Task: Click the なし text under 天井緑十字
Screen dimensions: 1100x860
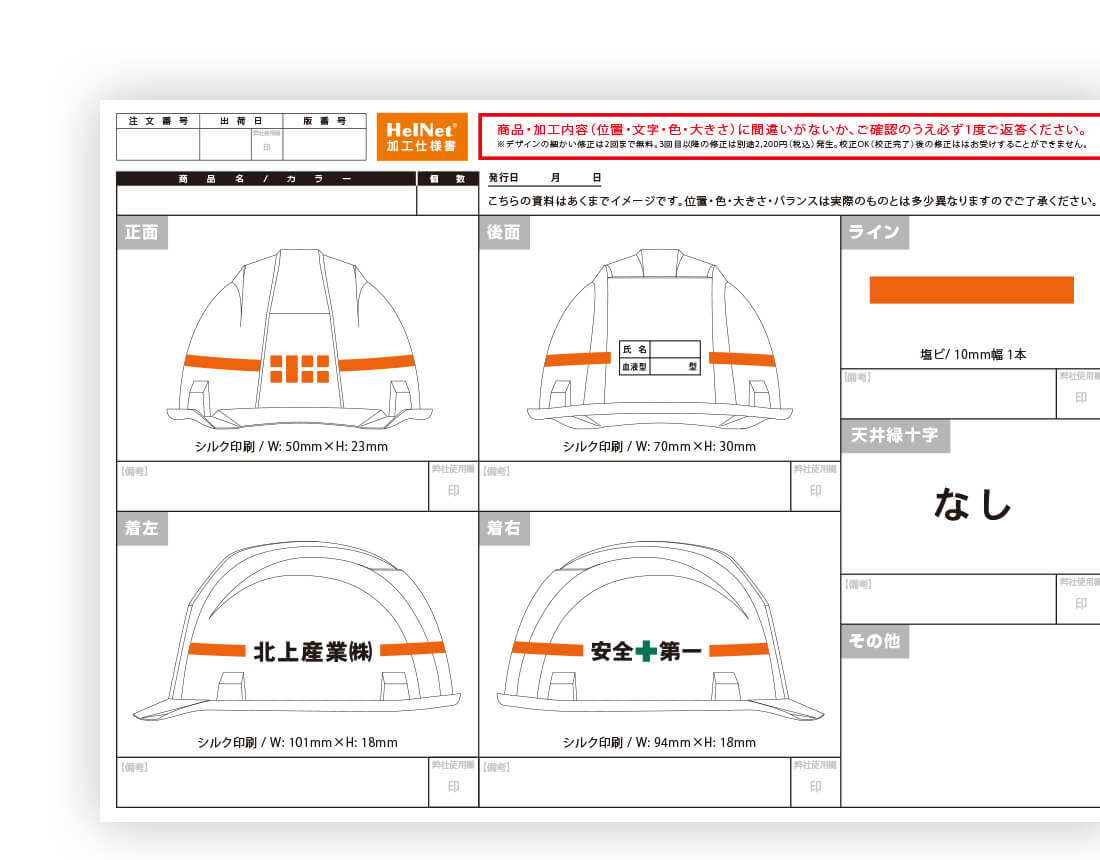Action: [x=972, y=504]
